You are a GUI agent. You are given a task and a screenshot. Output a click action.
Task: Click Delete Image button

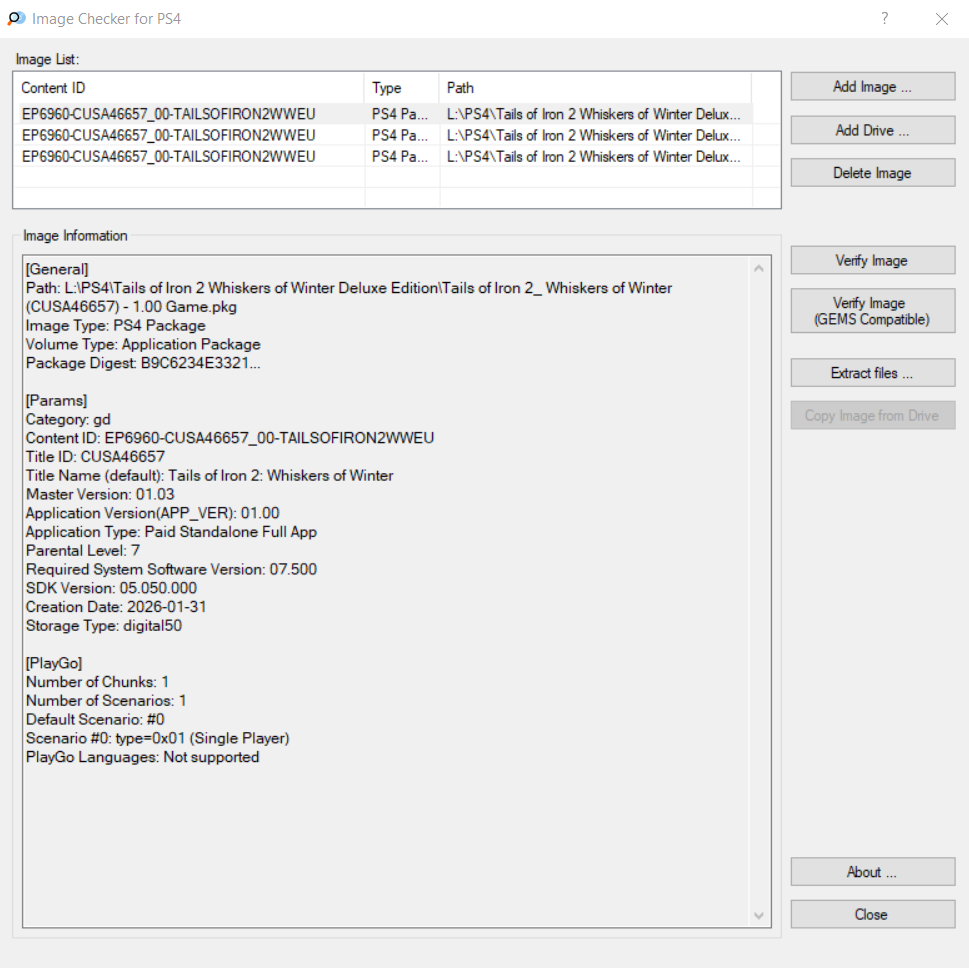872,173
